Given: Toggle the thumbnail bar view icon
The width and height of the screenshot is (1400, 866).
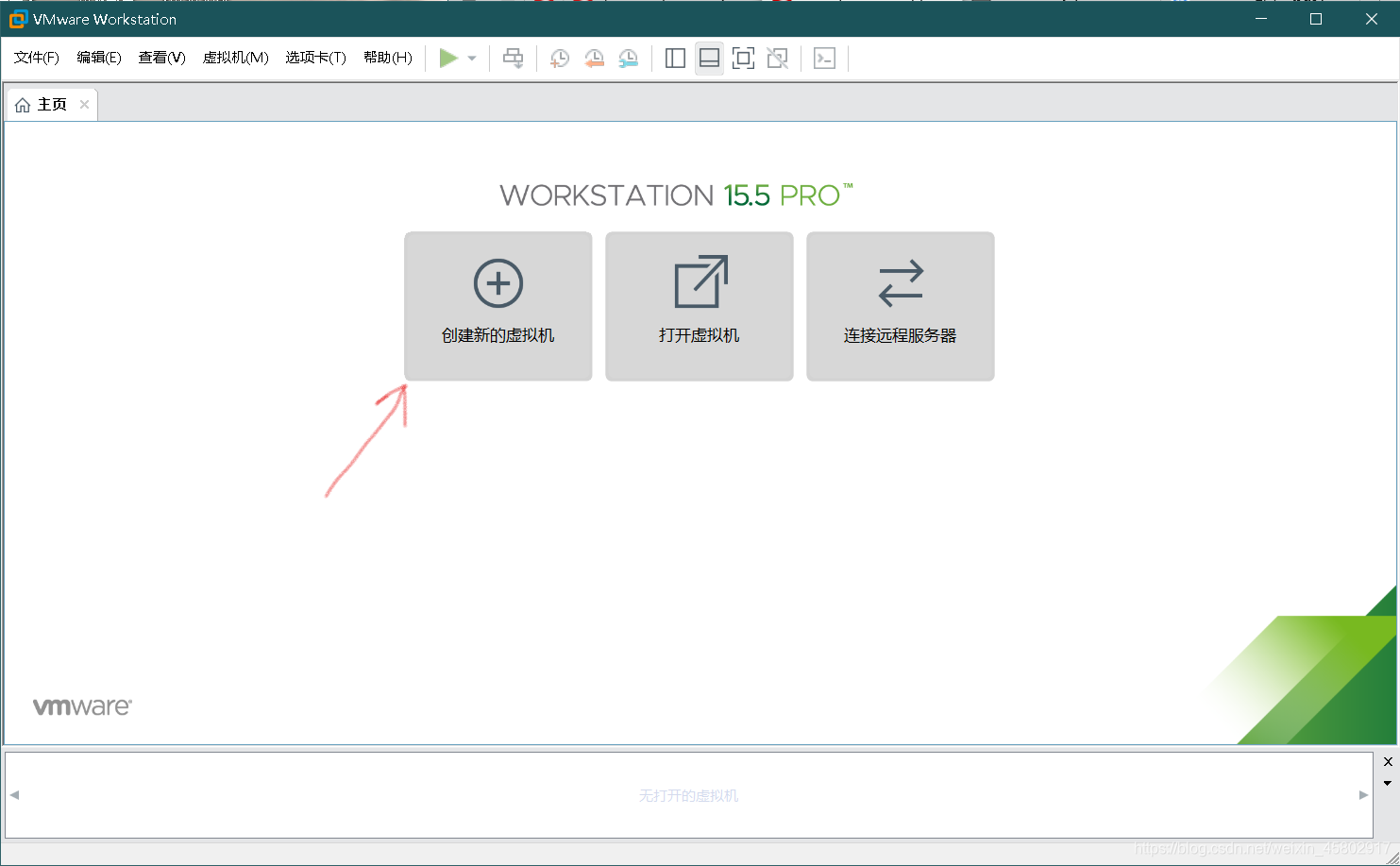Looking at the screenshot, I should pos(709,59).
